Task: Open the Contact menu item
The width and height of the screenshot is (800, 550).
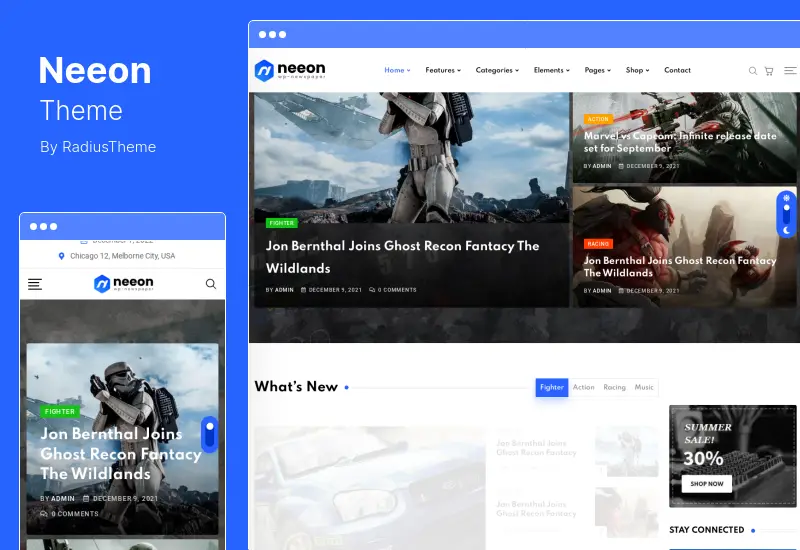Action: 677,70
